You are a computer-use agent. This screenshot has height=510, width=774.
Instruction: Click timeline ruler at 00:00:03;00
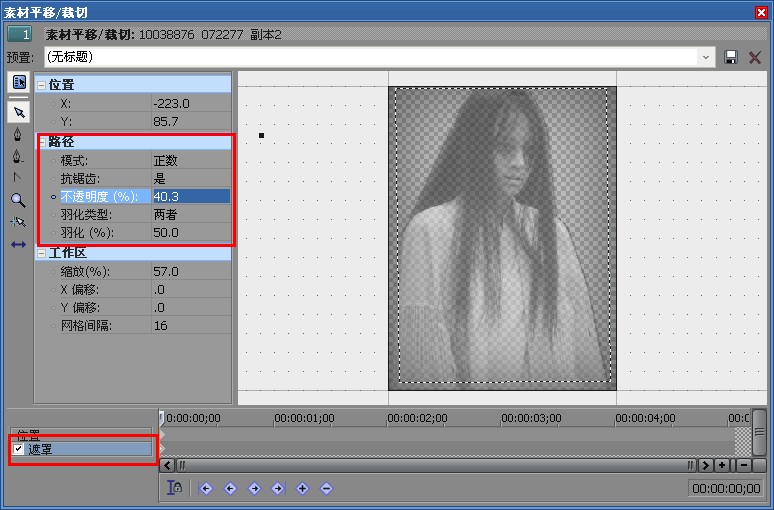[531, 418]
